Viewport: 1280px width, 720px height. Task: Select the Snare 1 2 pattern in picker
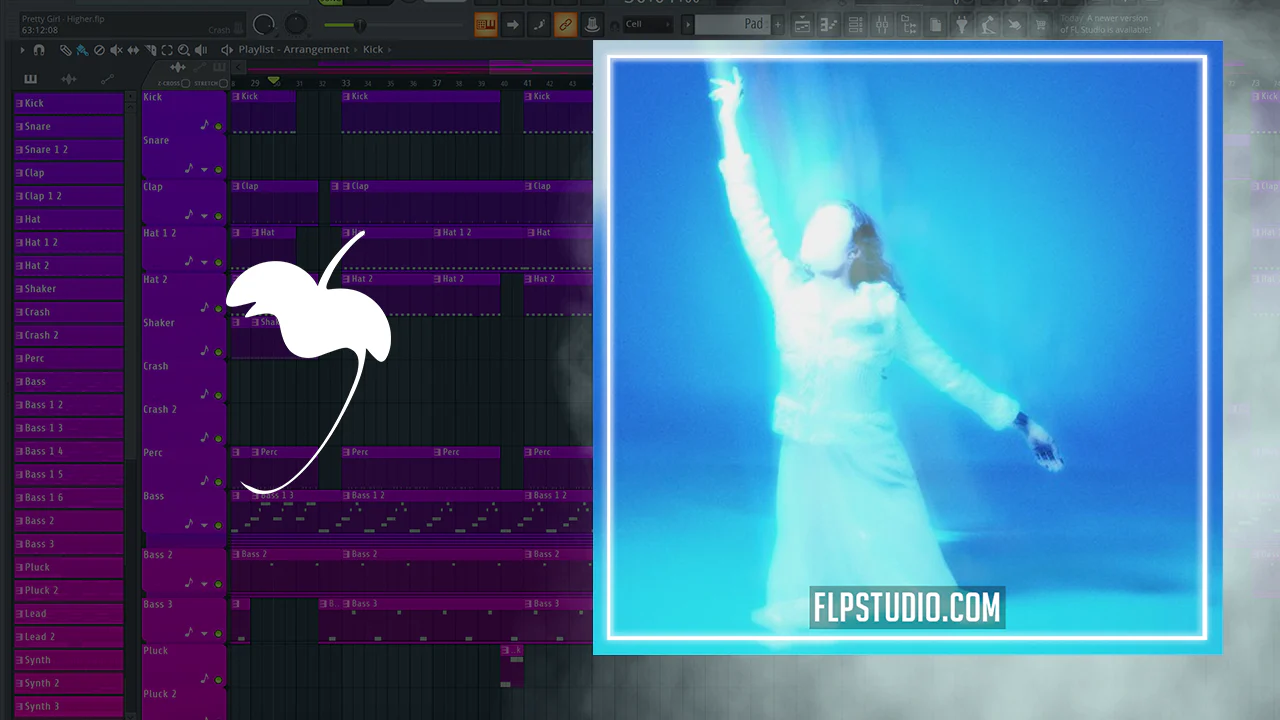pyautogui.click(x=69, y=150)
